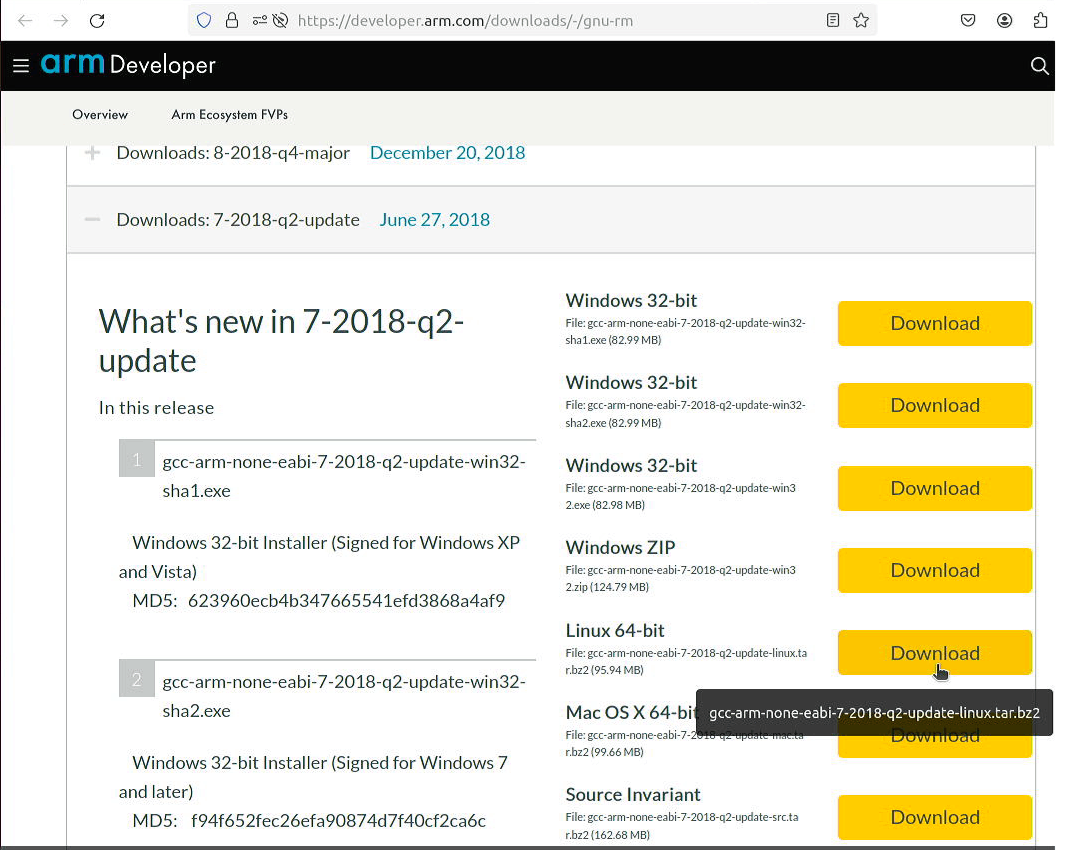Click the src.tar.bz2 (162.68 MB) file description
The height and width of the screenshot is (850, 1065).
(682, 826)
